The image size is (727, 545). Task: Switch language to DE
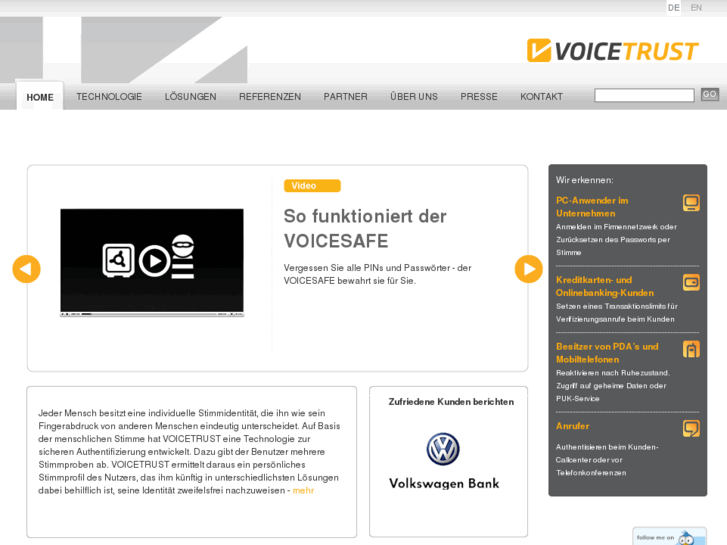(674, 8)
